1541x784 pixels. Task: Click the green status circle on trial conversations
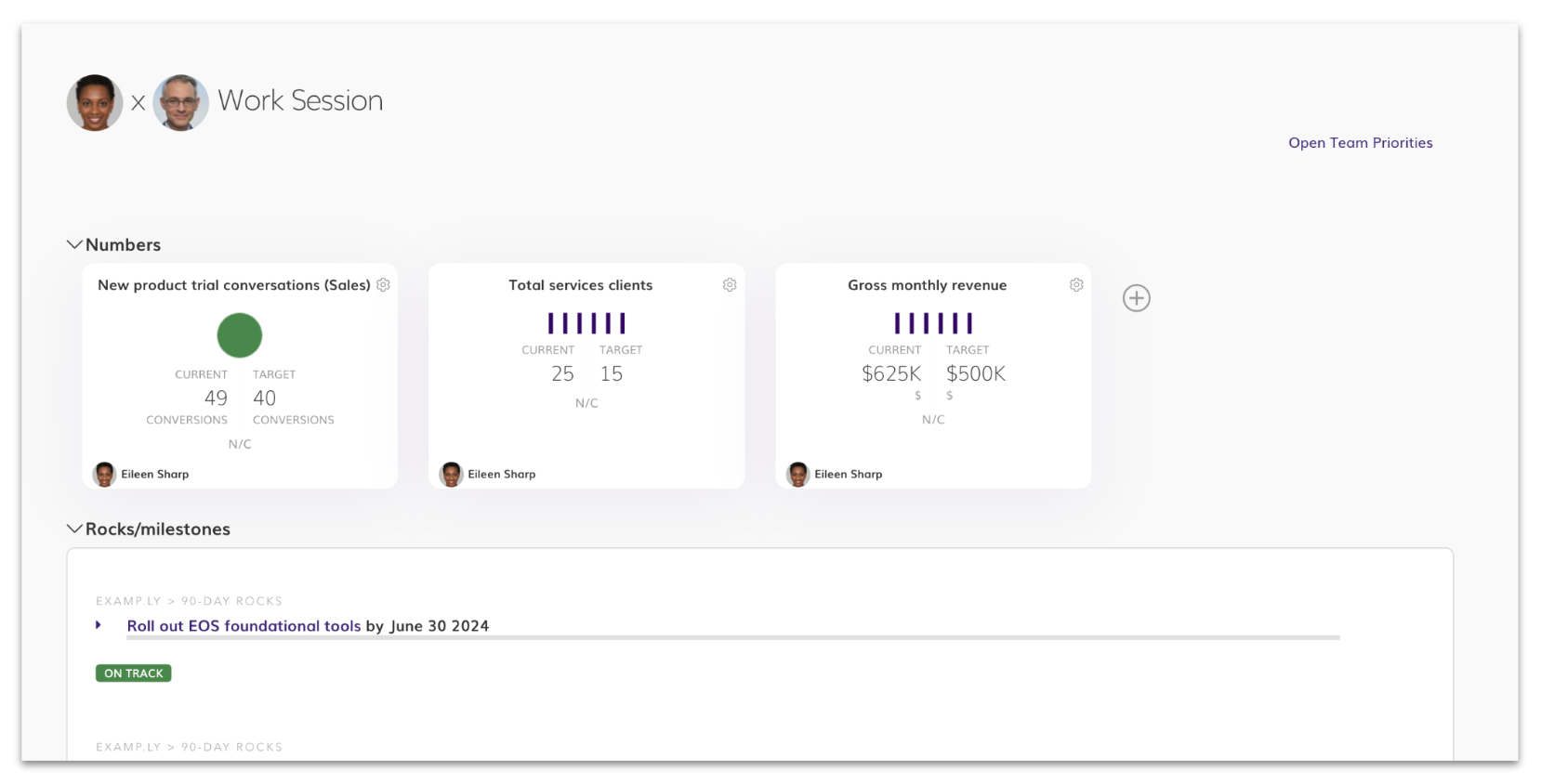(240, 335)
